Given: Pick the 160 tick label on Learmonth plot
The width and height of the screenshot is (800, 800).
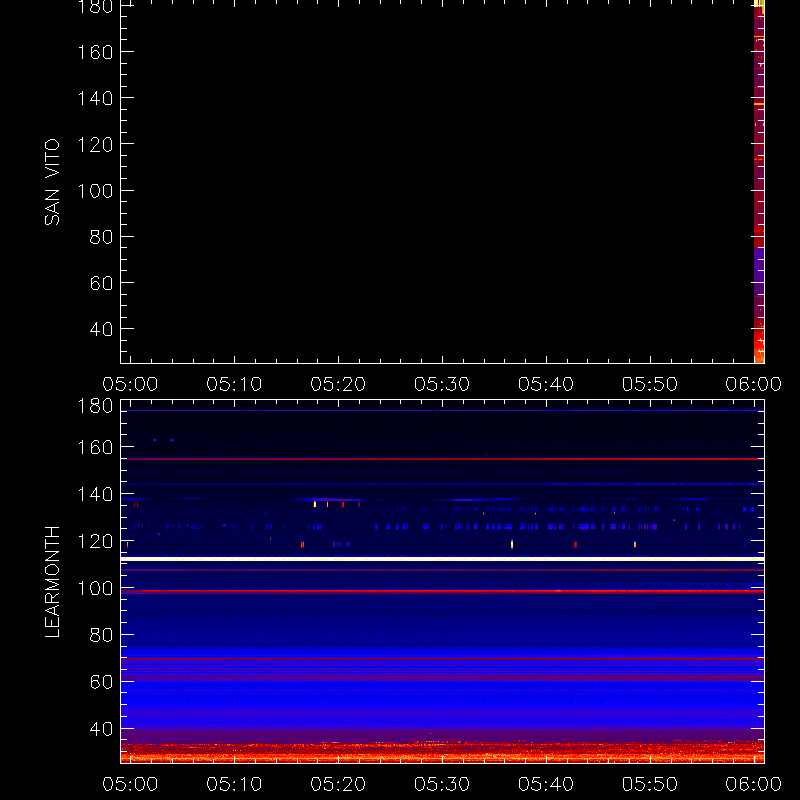Looking at the screenshot, I should tap(95, 447).
